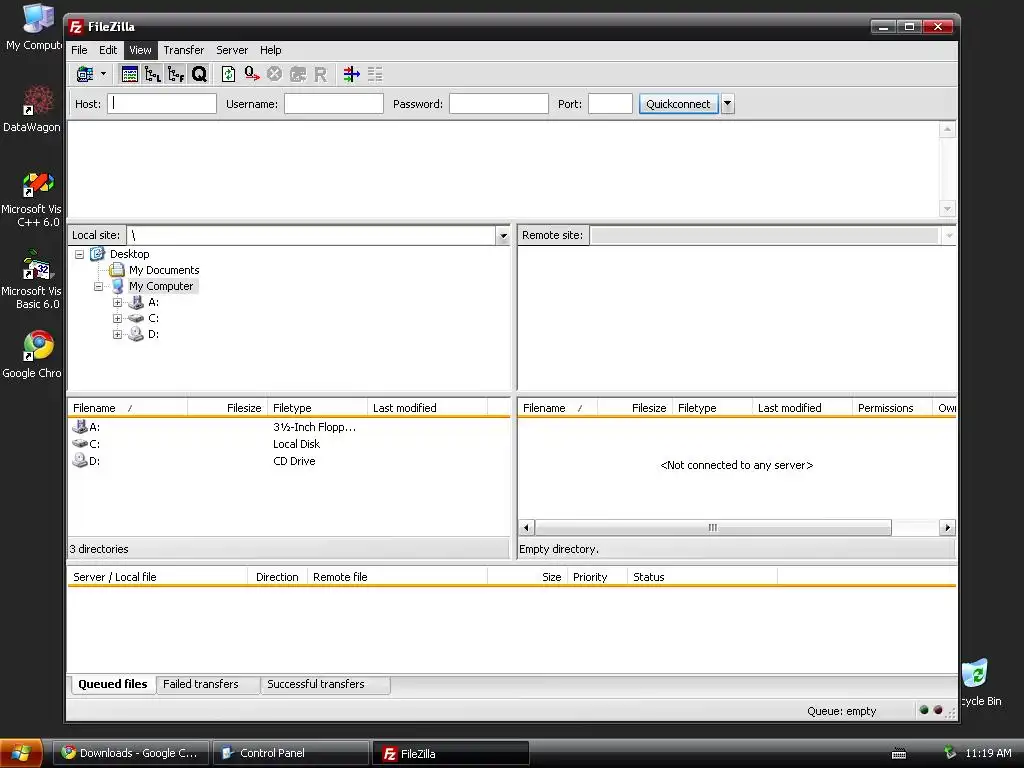Click the Cancel current operation icon
The height and width of the screenshot is (768, 1024).
(x=275, y=74)
